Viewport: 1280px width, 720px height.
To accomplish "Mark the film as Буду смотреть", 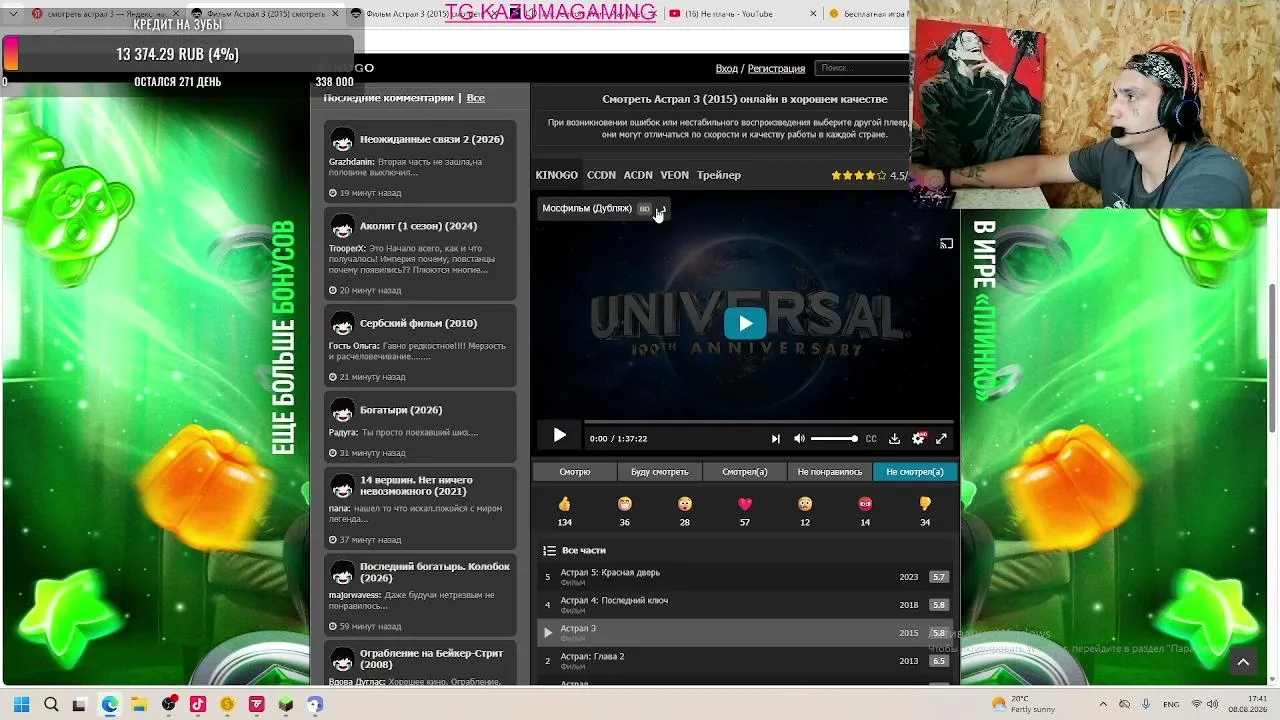I will 660,472.
